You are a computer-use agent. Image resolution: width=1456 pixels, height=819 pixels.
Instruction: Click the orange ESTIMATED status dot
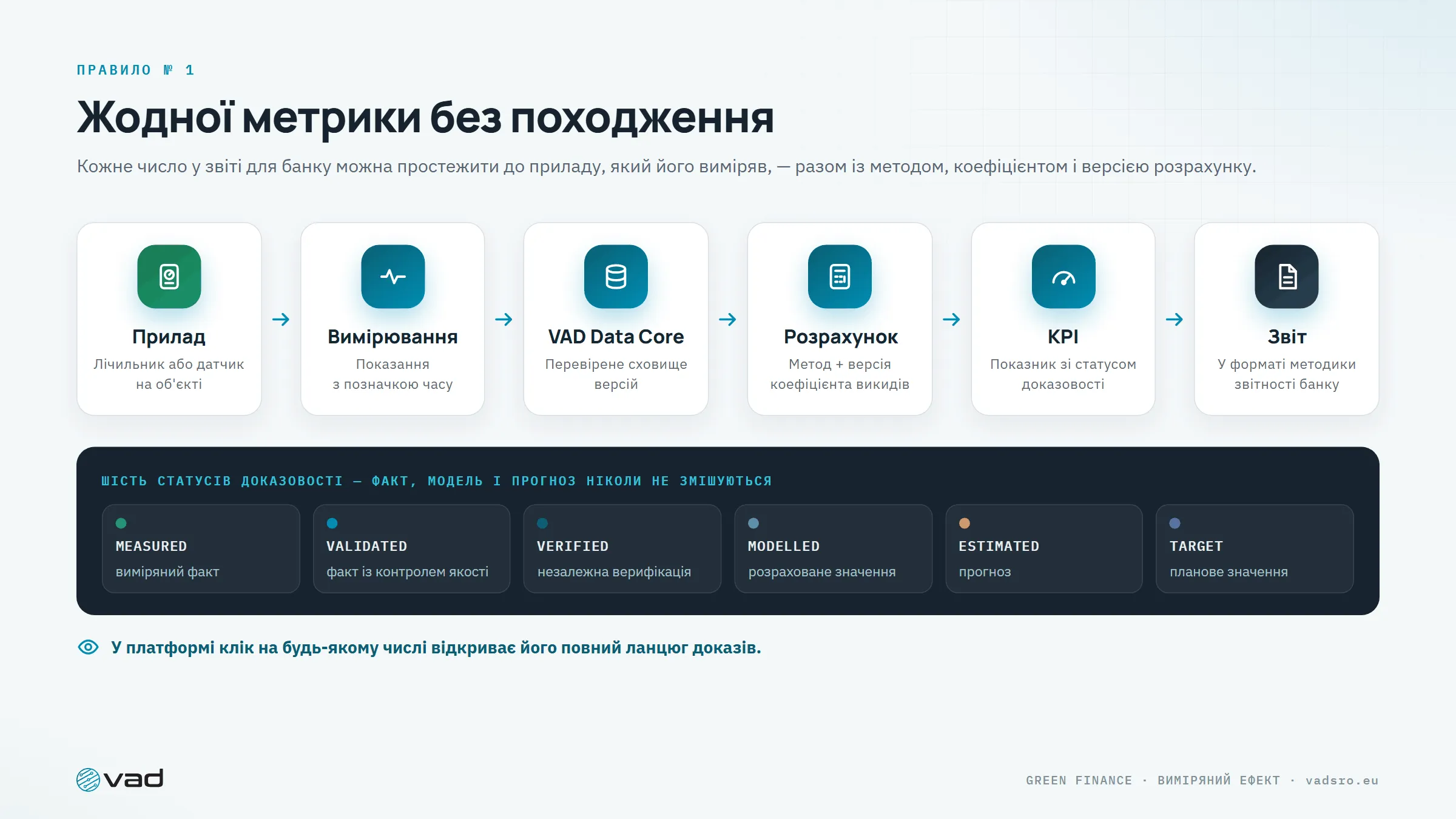965,523
